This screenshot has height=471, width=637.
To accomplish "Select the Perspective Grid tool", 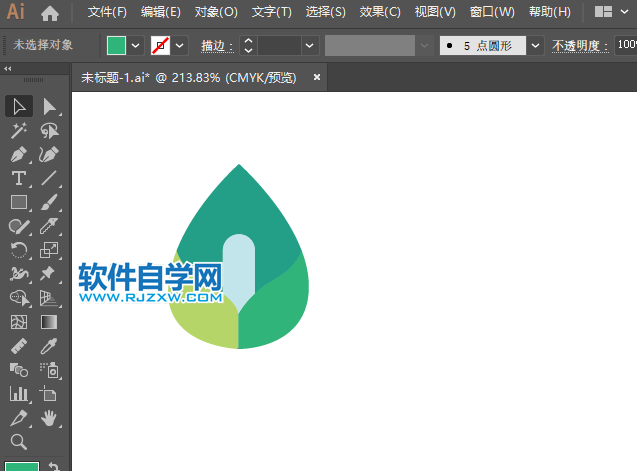I will pos(50,298).
